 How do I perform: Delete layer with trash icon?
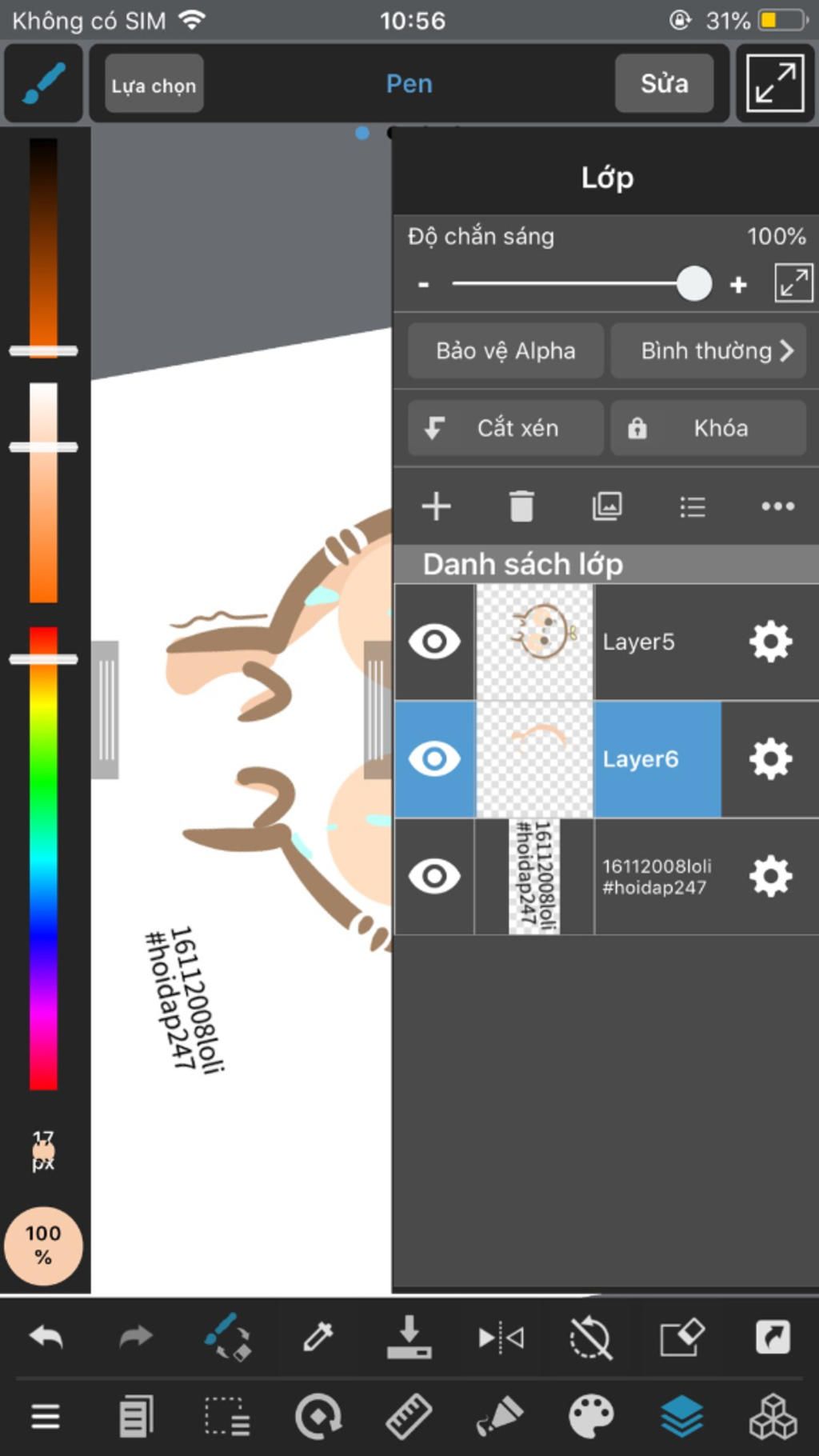point(521,506)
